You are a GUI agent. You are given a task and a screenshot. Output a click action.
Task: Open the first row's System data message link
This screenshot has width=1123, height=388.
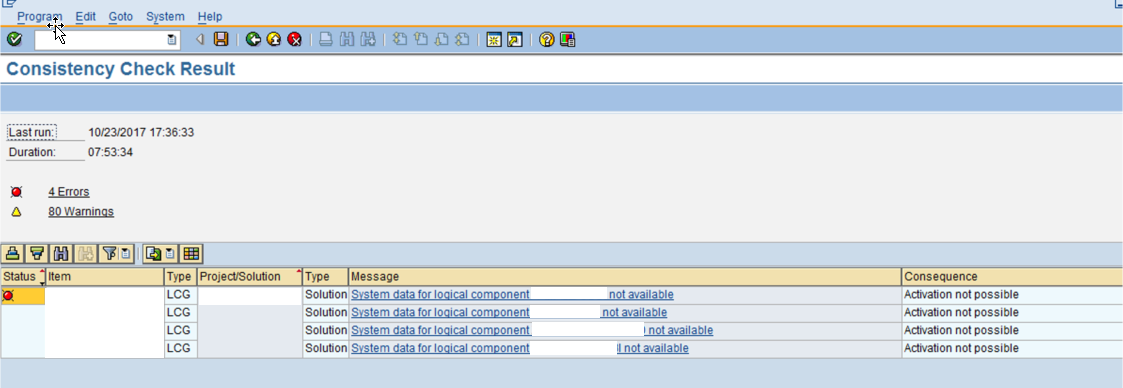tap(512, 294)
